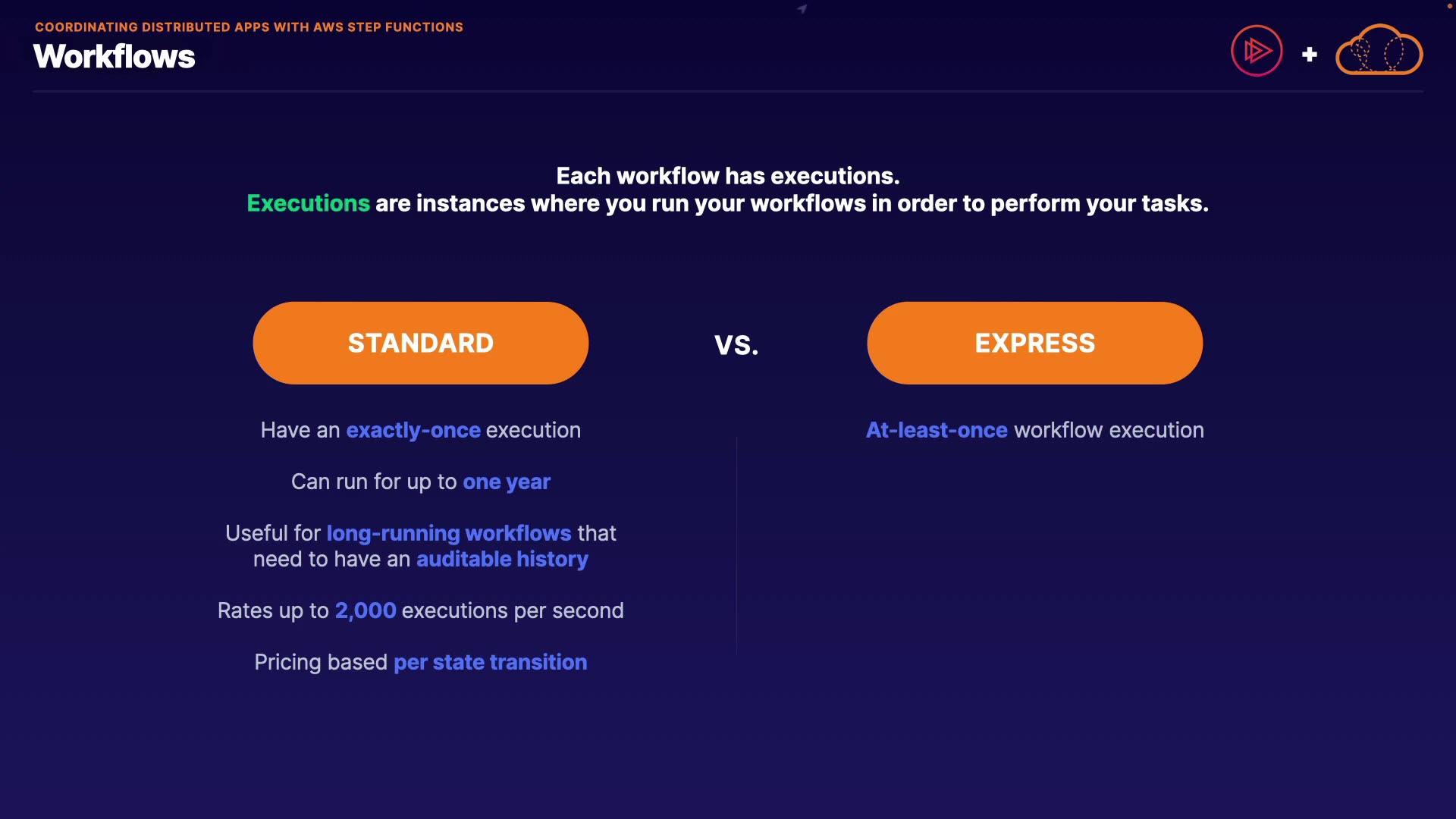Click the green 'Executions' highlighted word
The image size is (1456, 819).
pyautogui.click(x=308, y=203)
